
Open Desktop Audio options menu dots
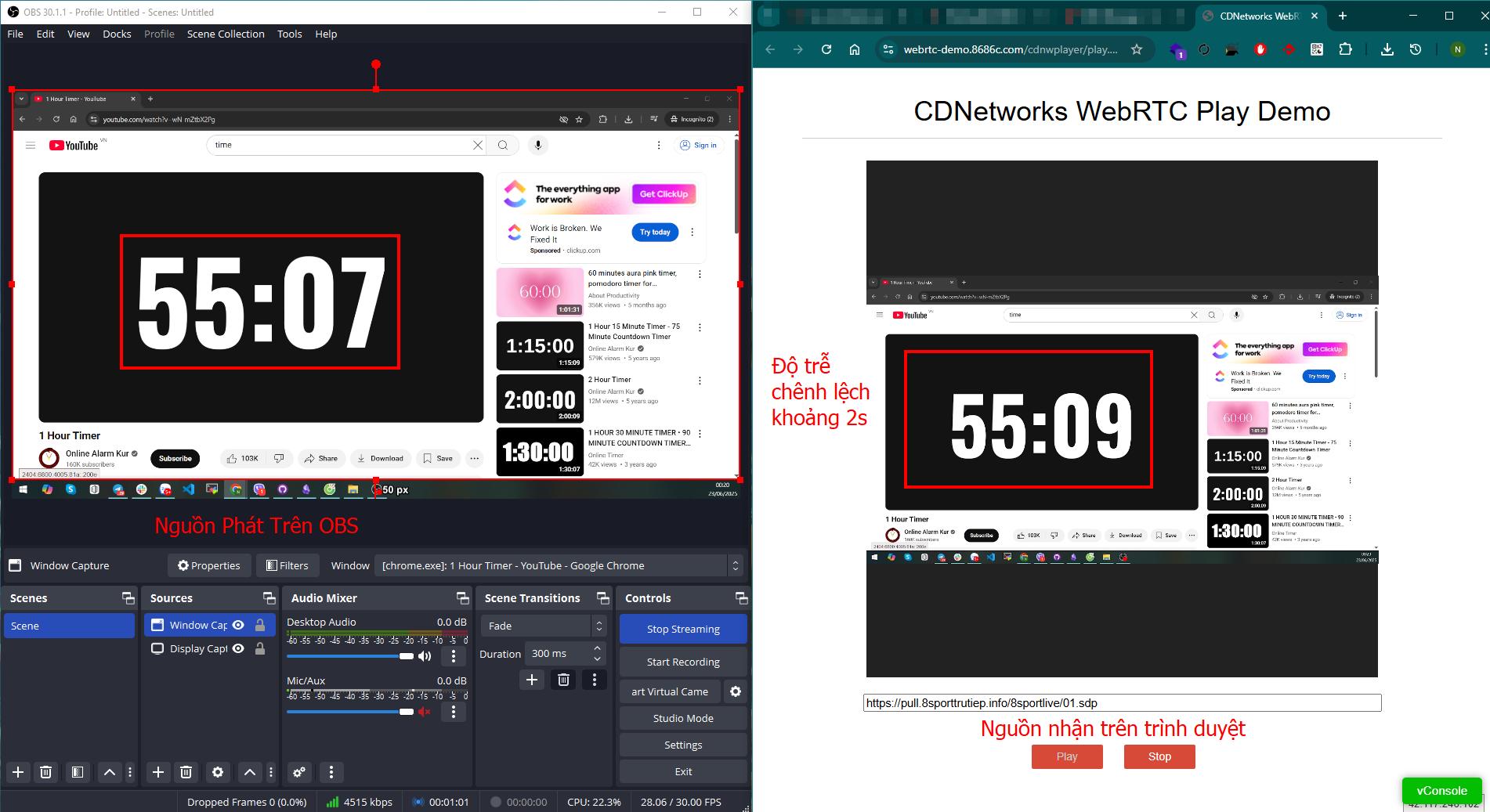point(453,656)
